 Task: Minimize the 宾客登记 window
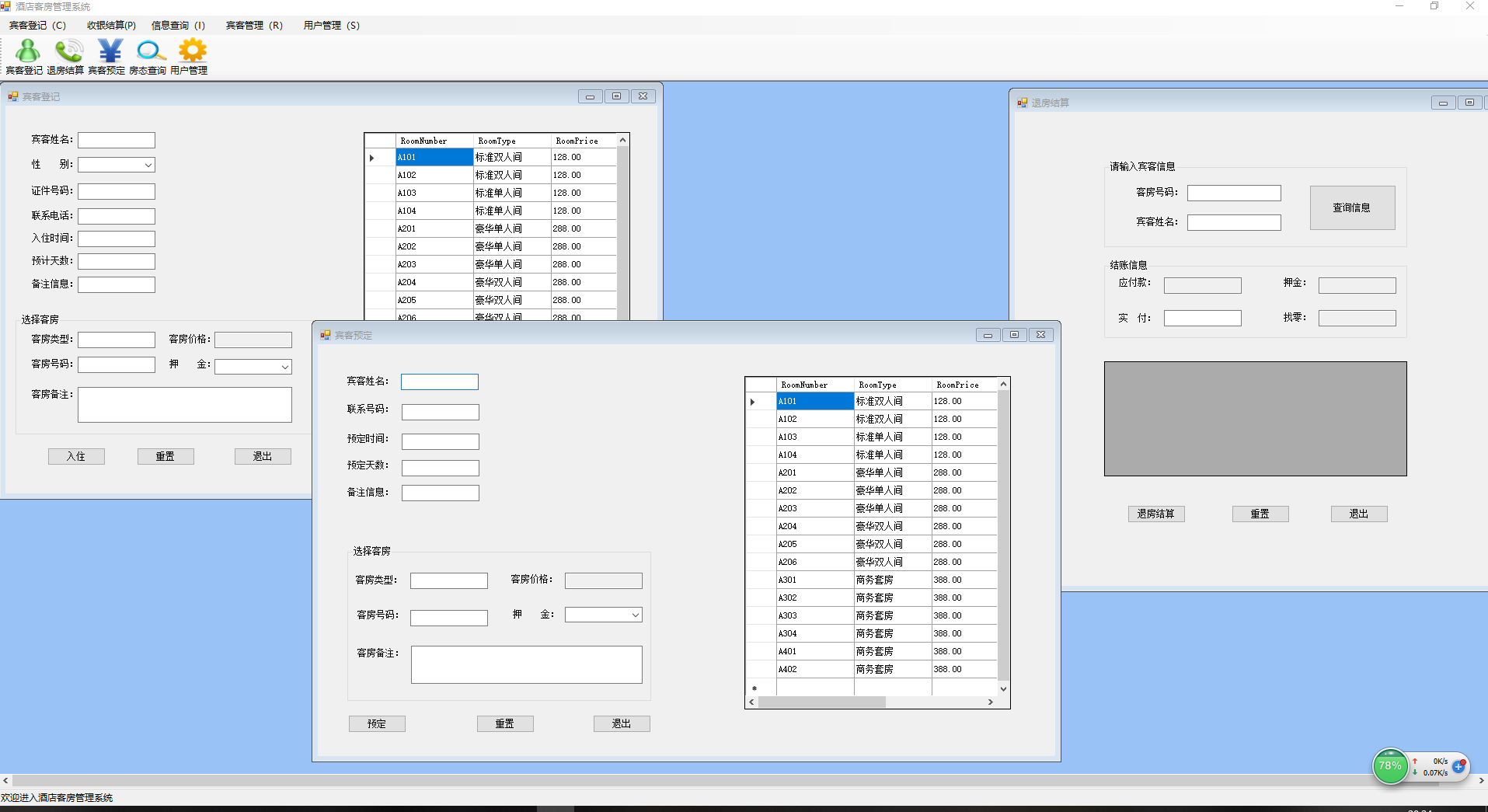coord(590,96)
